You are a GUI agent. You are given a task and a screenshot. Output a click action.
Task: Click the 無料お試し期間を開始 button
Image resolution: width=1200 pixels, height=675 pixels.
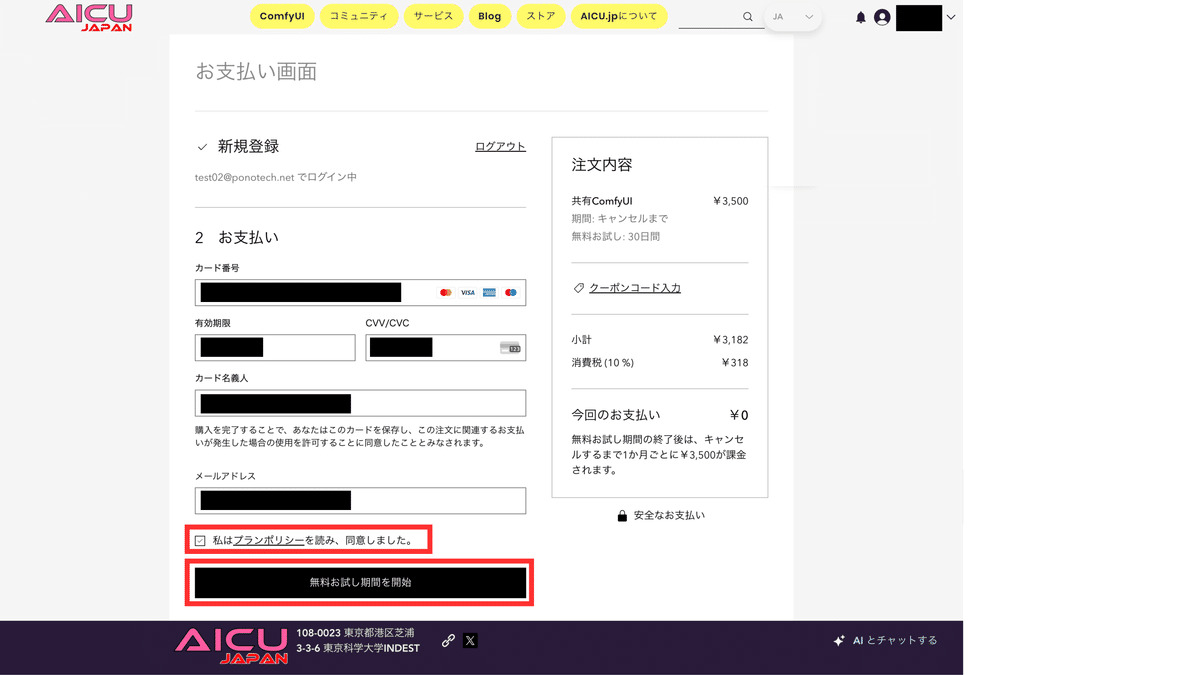pyautogui.click(x=360, y=583)
